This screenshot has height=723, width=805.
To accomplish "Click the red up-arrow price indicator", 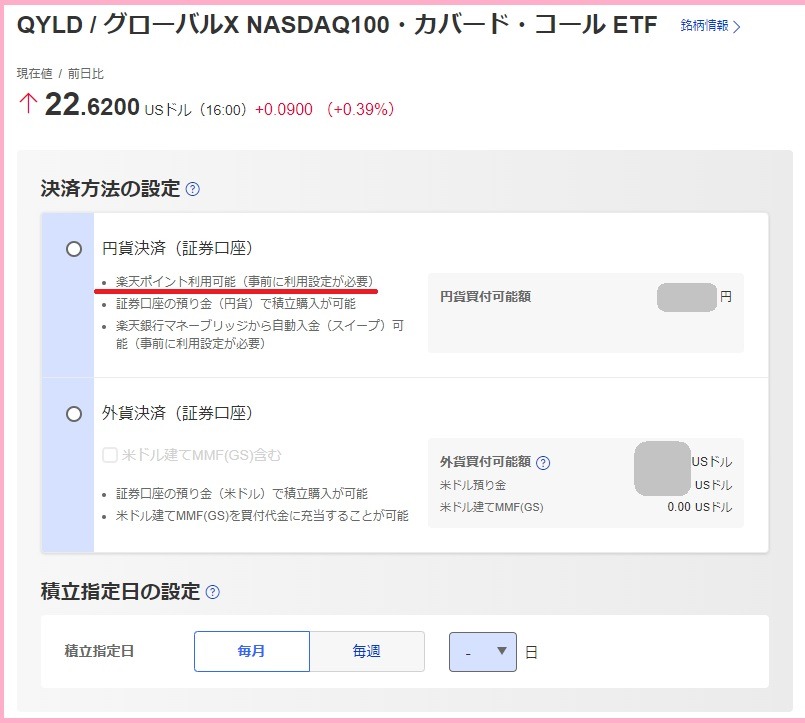I will click(x=28, y=103).
